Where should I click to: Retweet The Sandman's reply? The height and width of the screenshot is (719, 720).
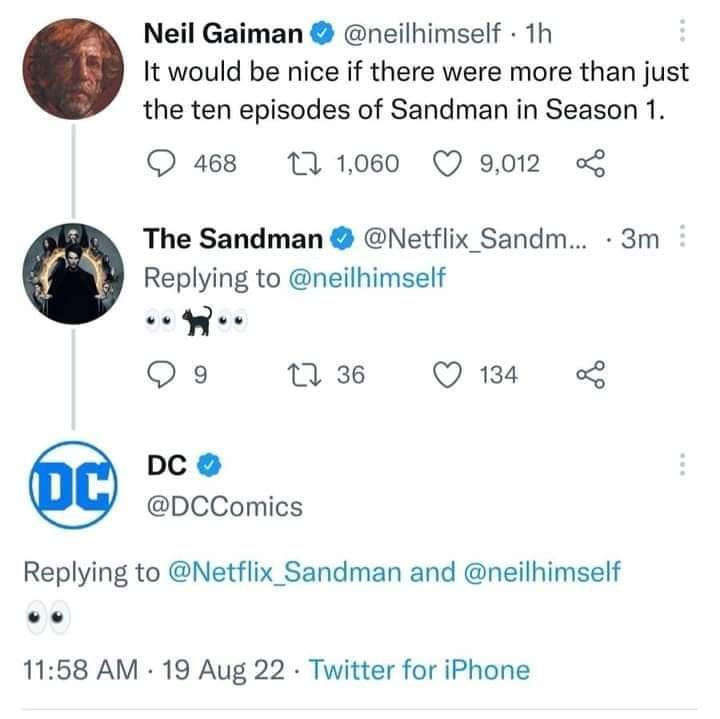[296, 375]
